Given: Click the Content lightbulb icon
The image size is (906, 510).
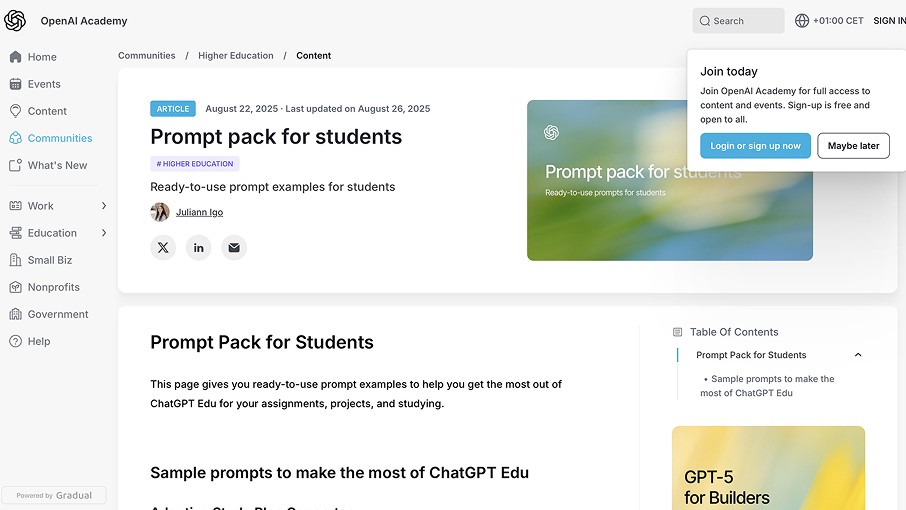Looking at the screenshot, I should 16,111.
